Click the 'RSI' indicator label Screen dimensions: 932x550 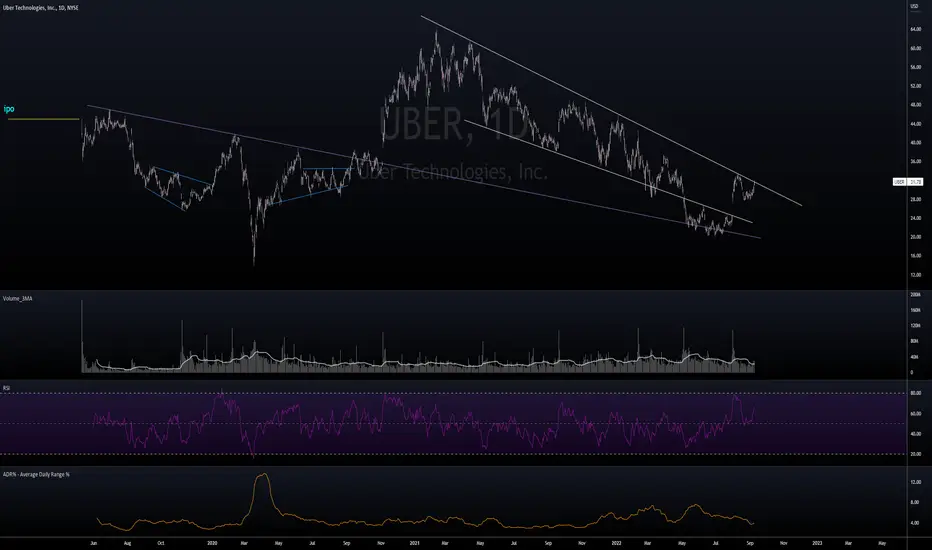(7, 388)
